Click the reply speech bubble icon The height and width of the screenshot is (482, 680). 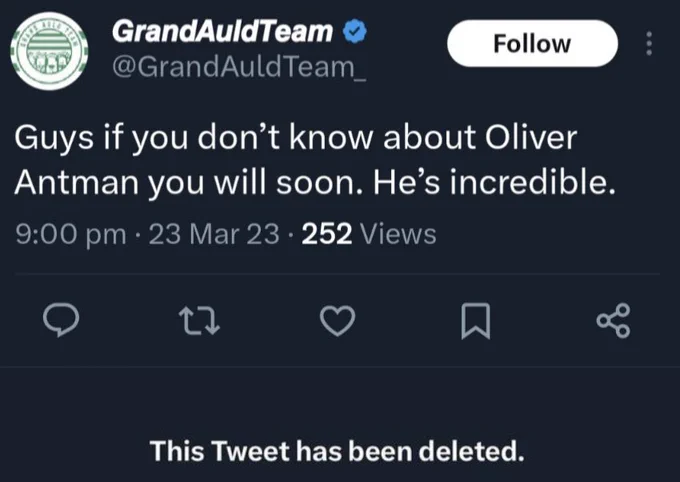coord(61,321)
